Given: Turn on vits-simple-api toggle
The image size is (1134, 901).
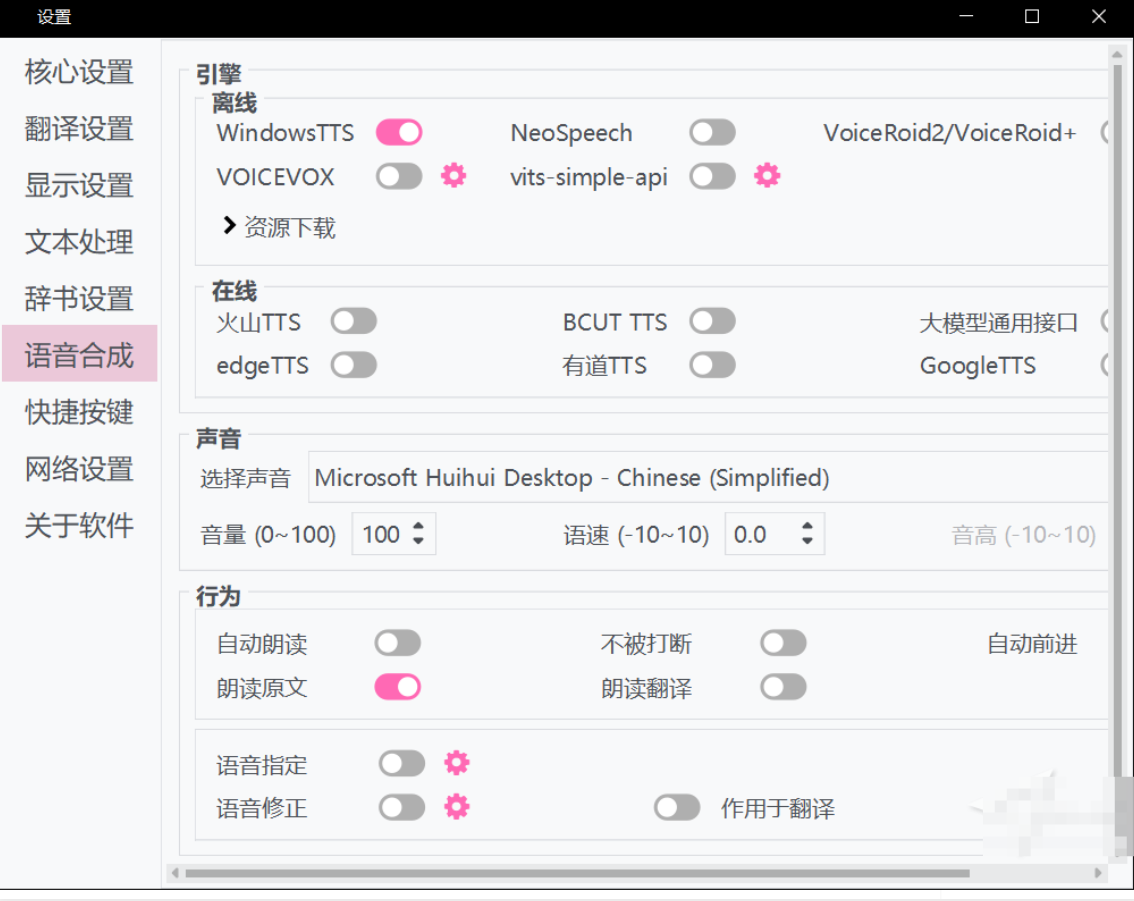Looking at the screenshot, I should [712, 176].
